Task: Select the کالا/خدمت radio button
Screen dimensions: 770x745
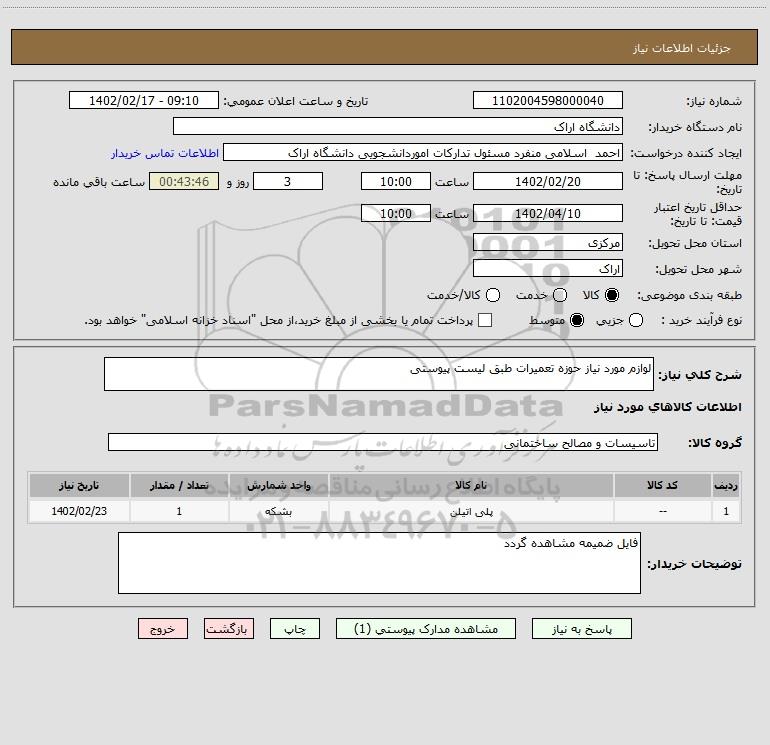Action: click(493, 295)
